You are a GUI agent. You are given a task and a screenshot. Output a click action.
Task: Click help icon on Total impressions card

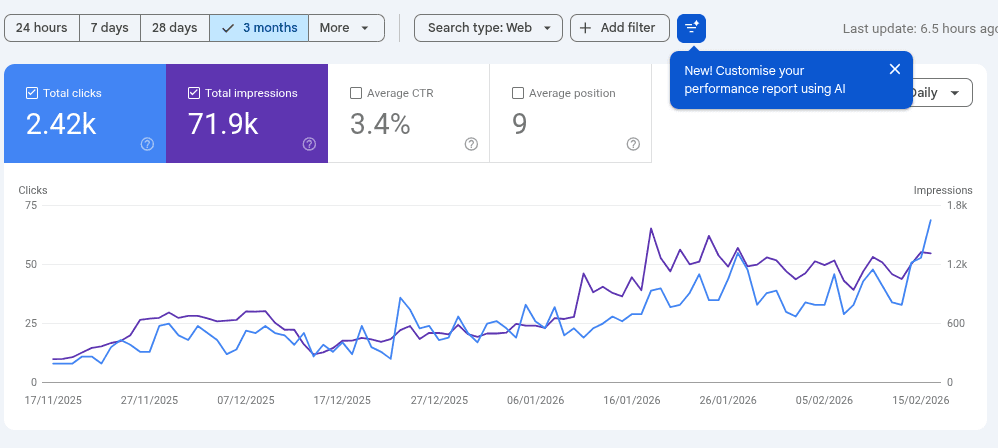pos(309,144)
